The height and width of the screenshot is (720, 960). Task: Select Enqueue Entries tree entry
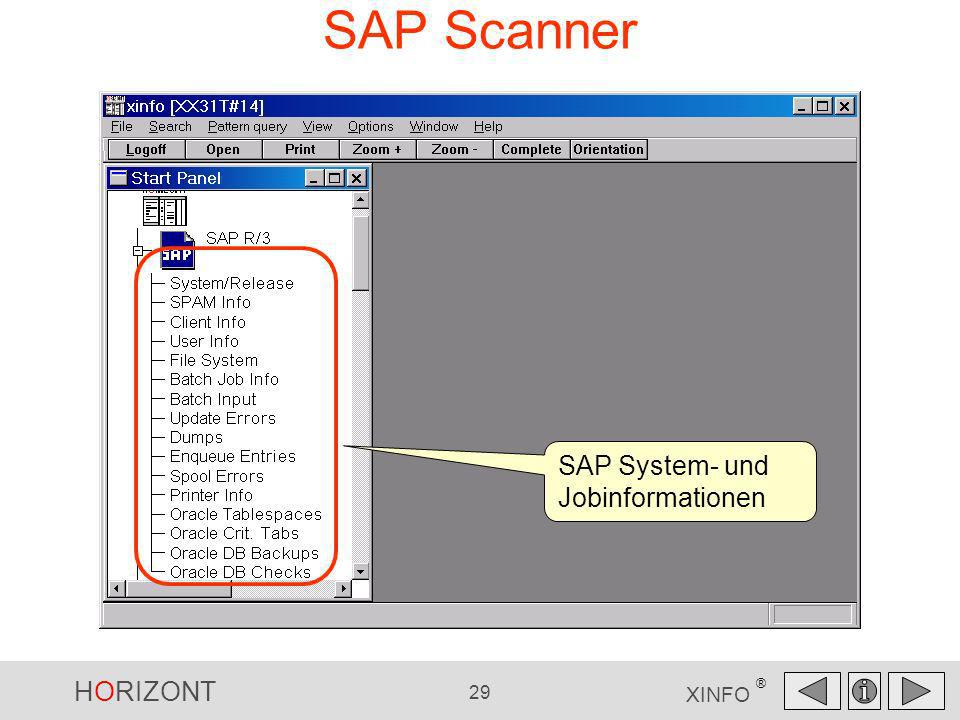click(233, 456)
